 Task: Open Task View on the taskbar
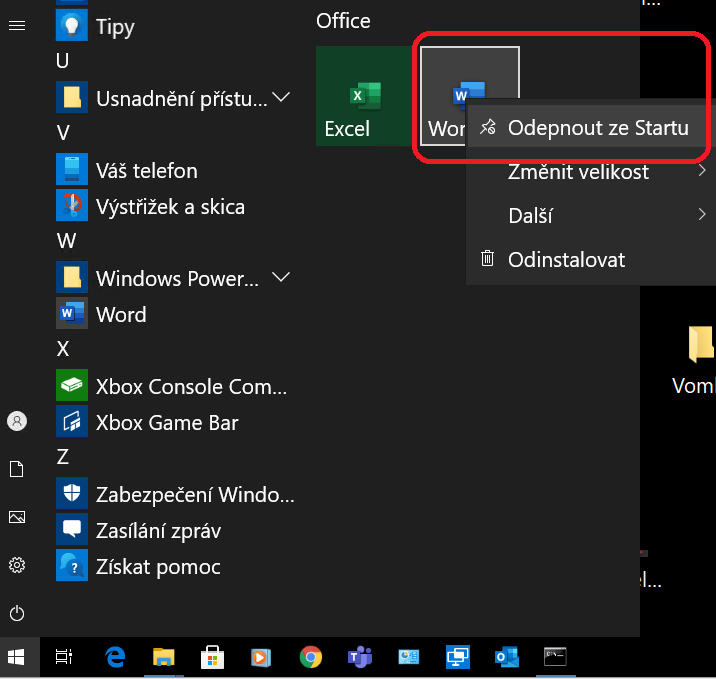(x=63, y=657)
